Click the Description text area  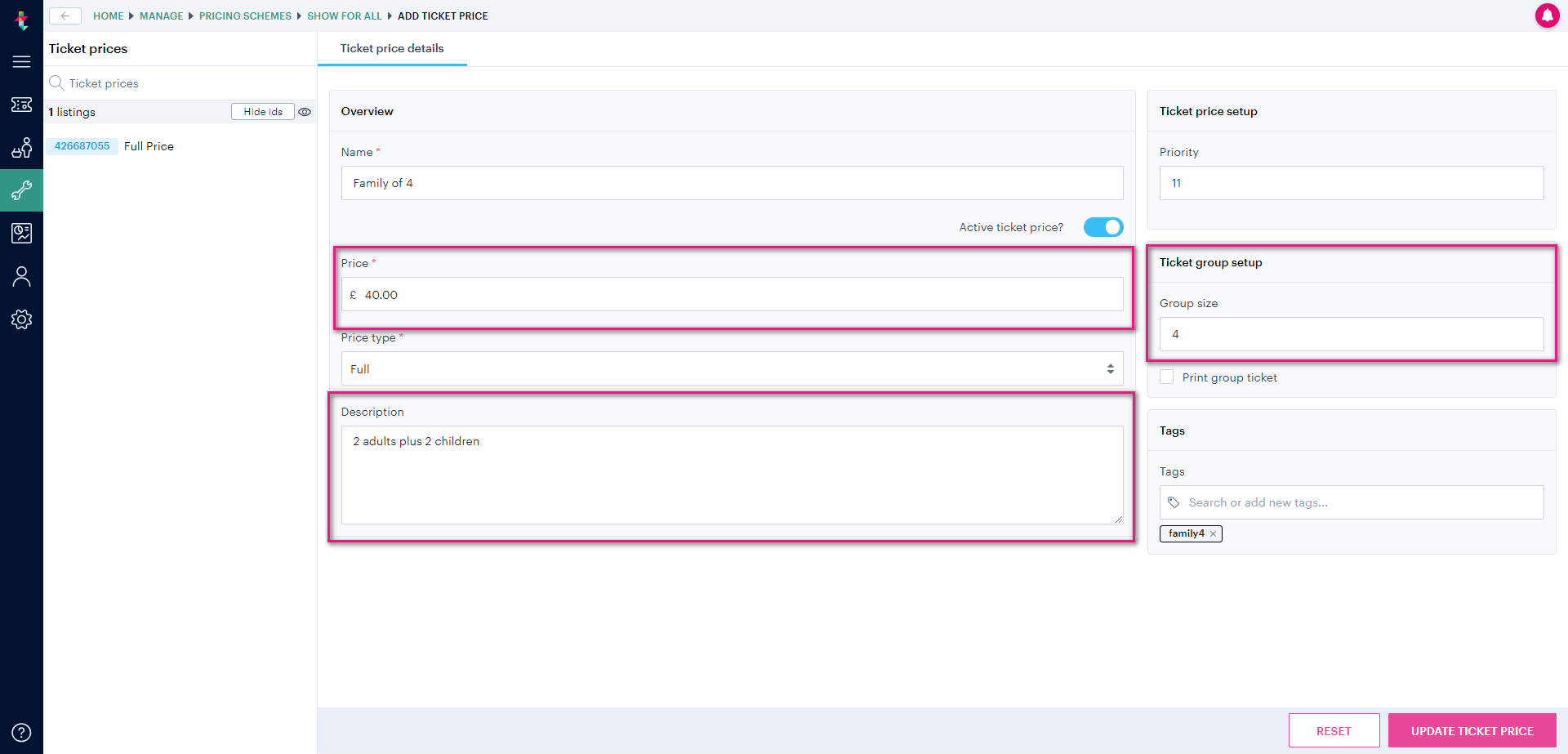[732, 475]
